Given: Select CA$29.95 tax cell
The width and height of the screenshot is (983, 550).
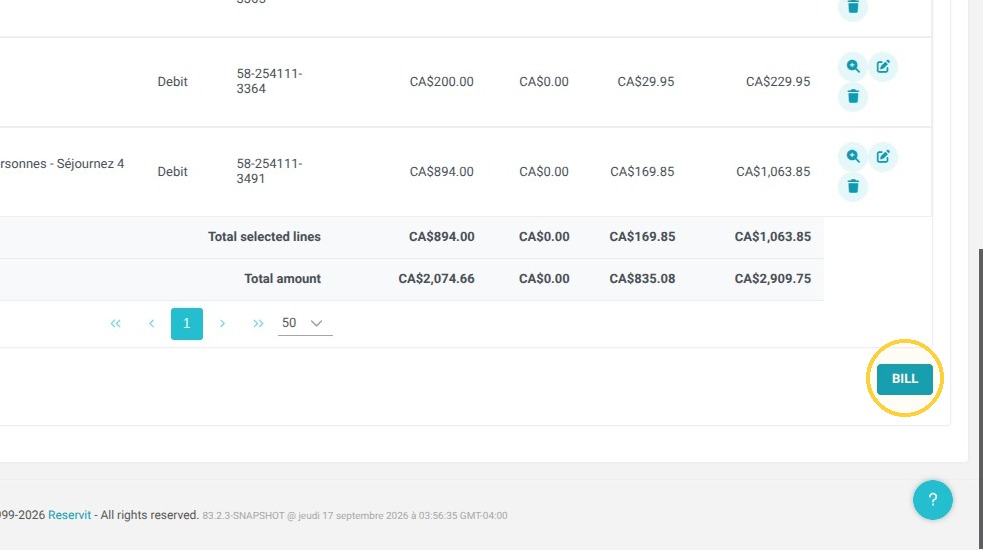Looking at the screenshot, I should coord(646,82).
